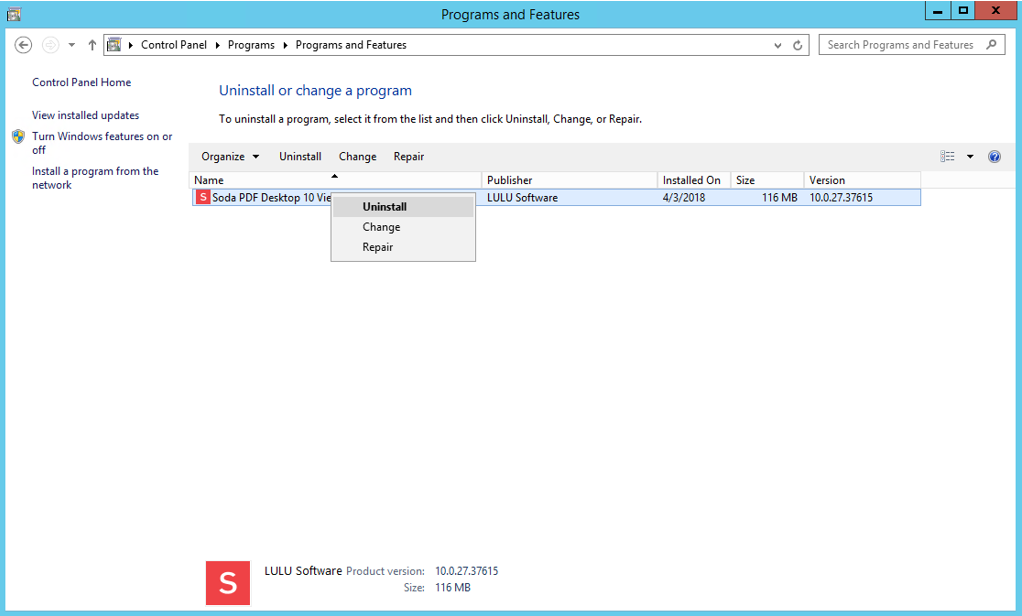Screen dimensions: 1022x616
Task: Click the 10.0.27.37615 version cell in row
Action: coord(841,198)
